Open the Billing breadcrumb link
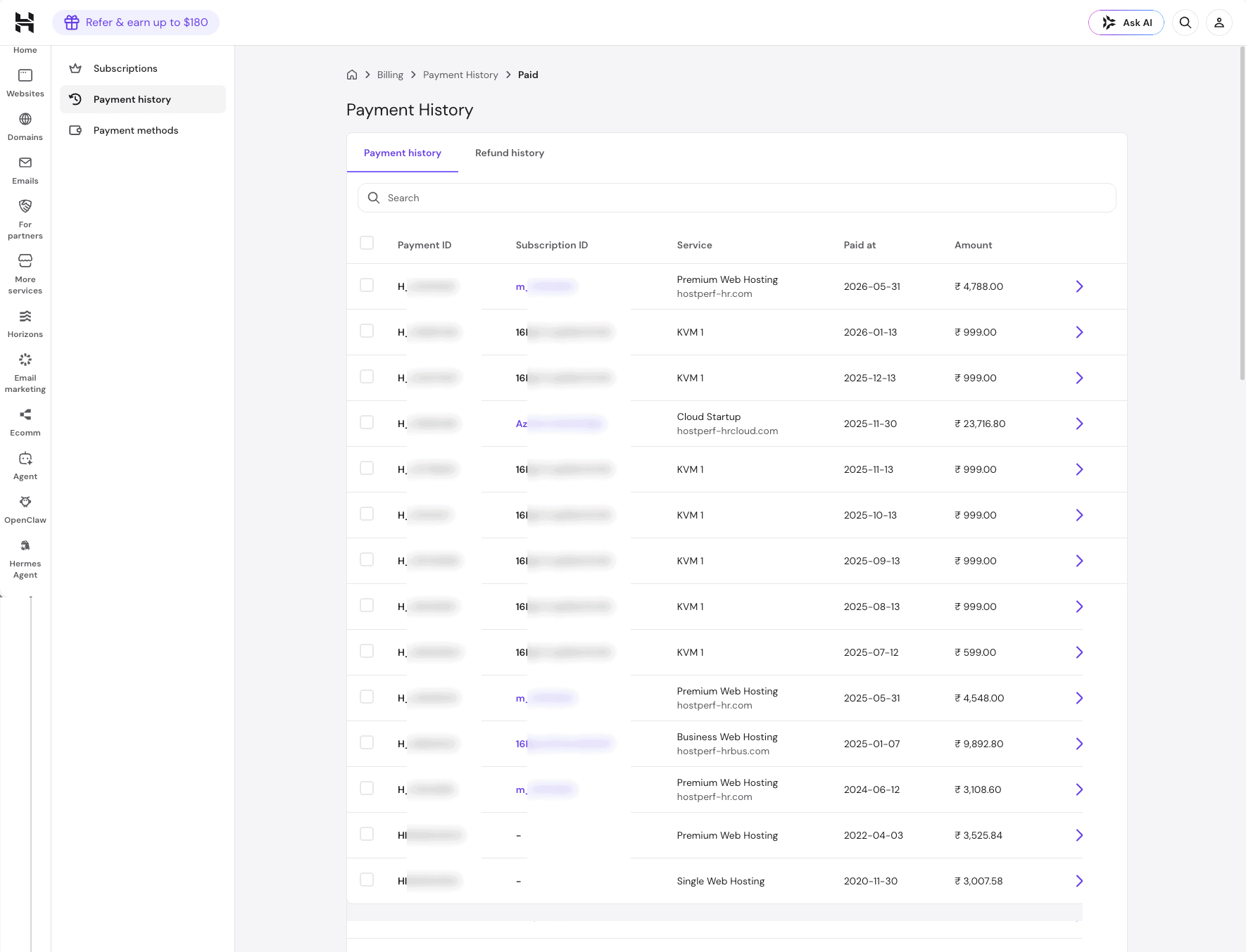 pos(390,75)
